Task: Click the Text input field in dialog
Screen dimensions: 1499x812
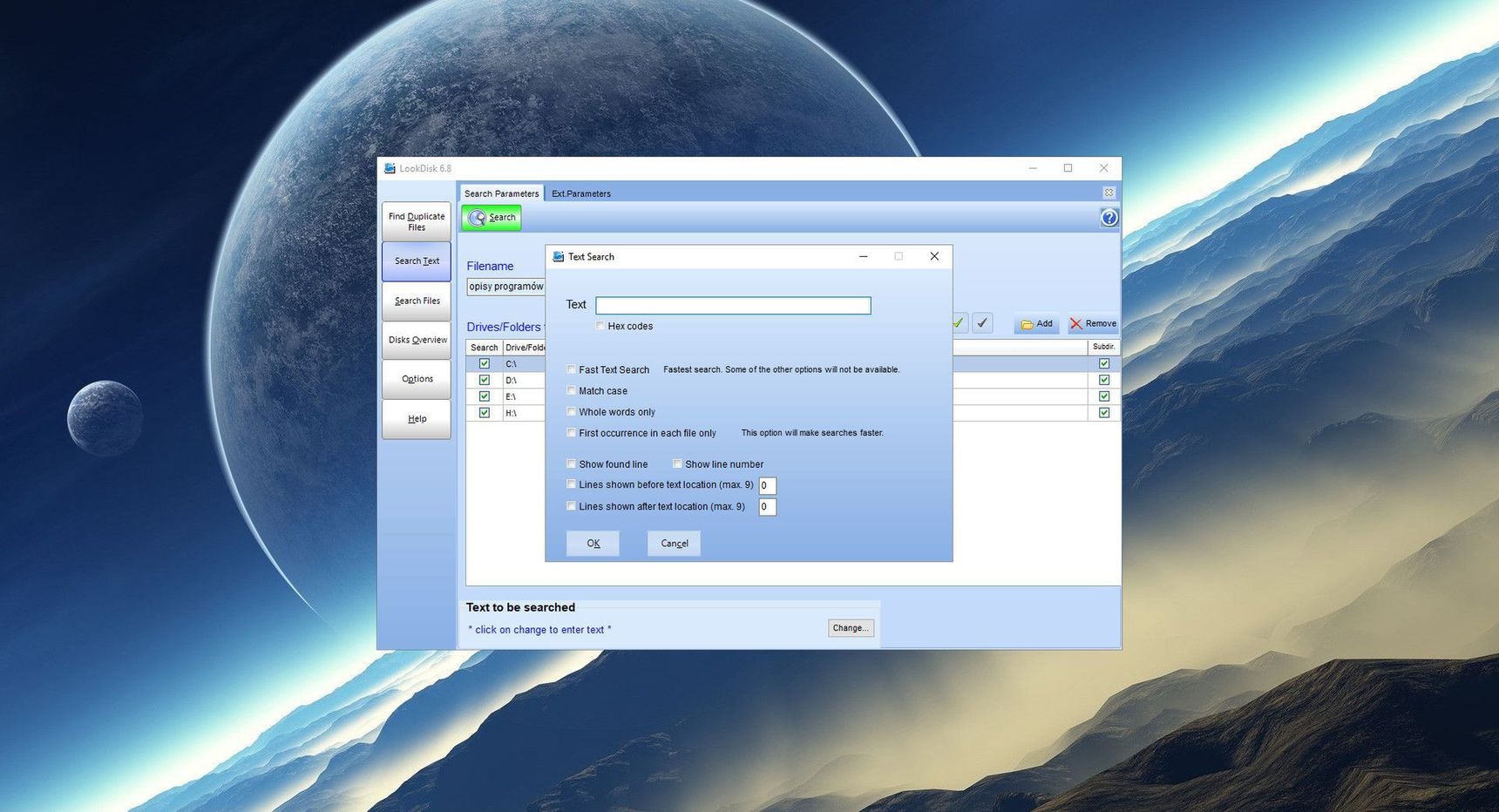Action: [x=733, y=306]
